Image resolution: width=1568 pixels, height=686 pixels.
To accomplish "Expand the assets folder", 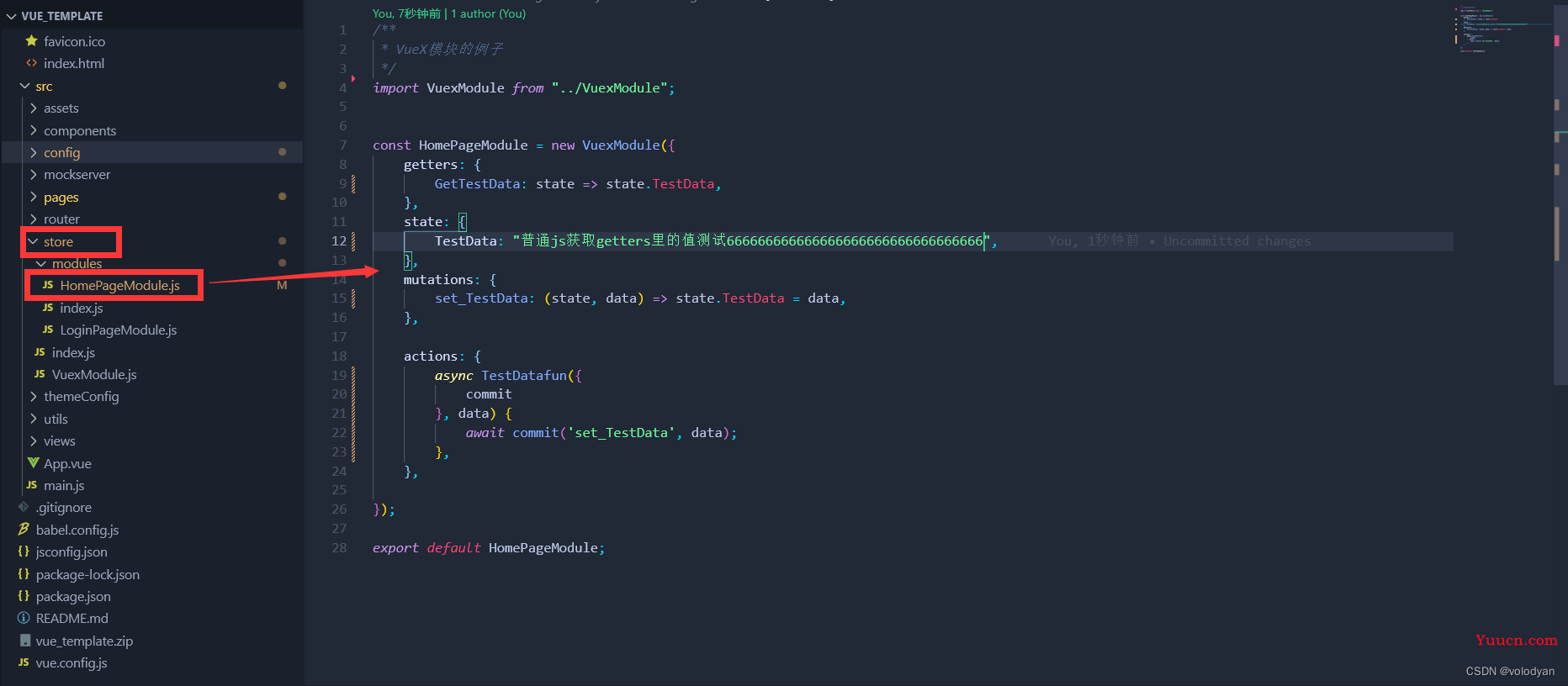I will point(34,108).
